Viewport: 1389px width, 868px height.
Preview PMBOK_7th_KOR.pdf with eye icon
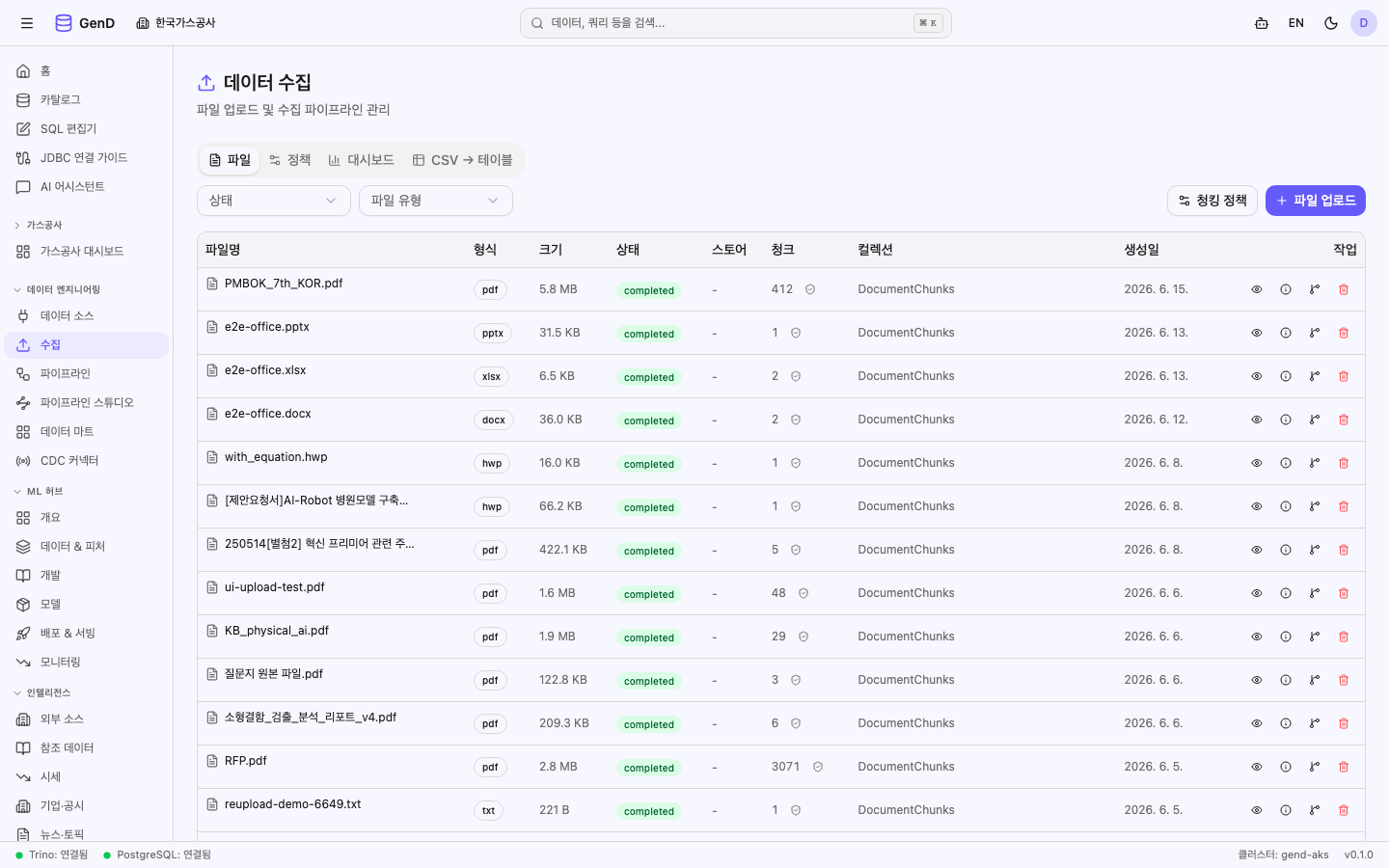point(1257,289)
